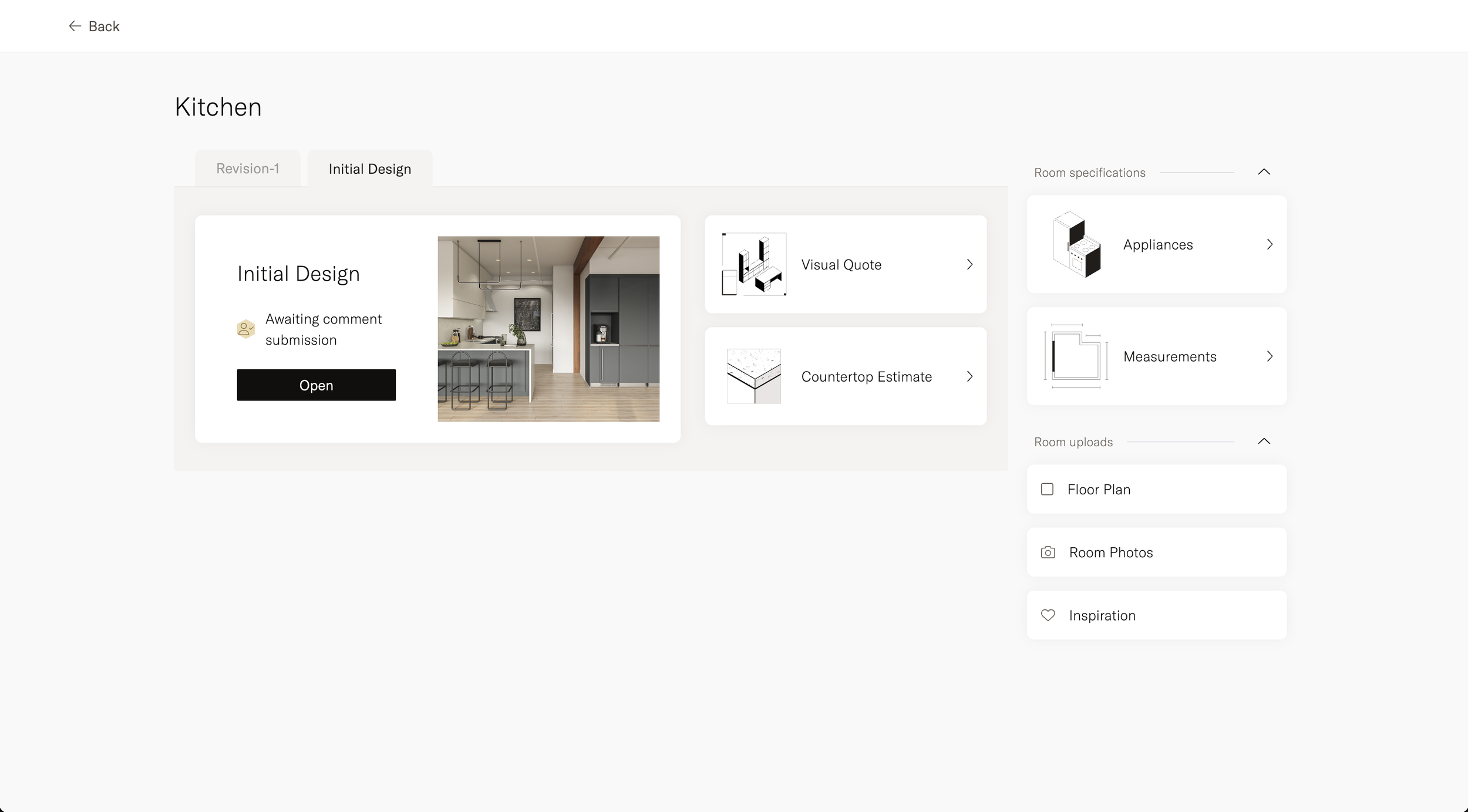Open the Inspiration upload
Screen dimensions: 1468x812
coord(1156,615)
